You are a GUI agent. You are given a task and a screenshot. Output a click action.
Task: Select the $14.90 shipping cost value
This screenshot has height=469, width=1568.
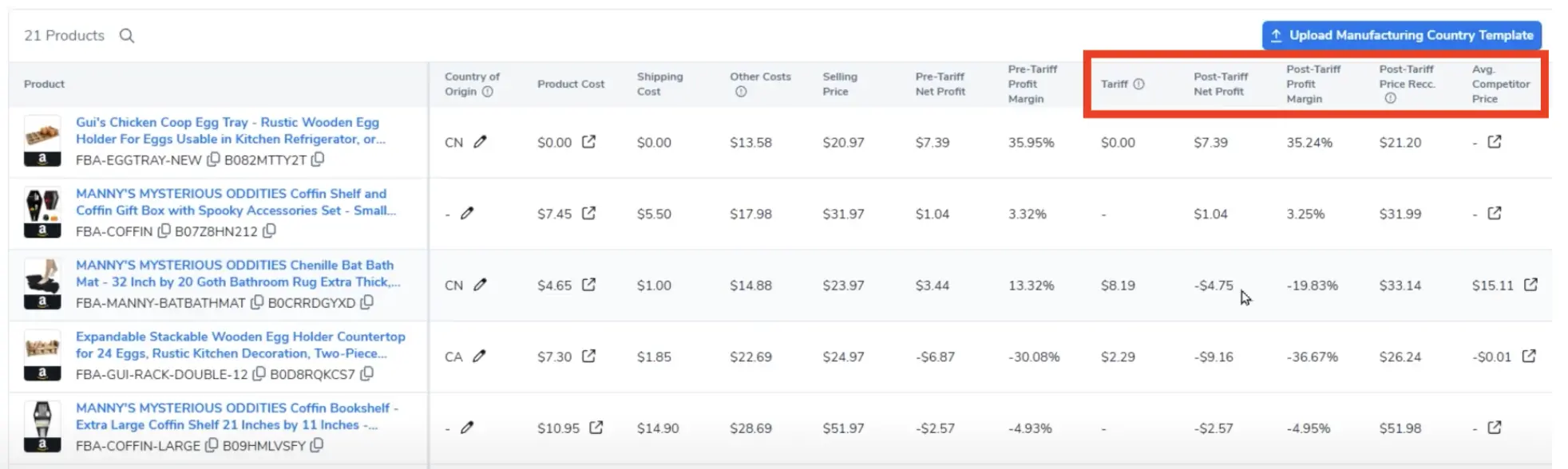658,428
